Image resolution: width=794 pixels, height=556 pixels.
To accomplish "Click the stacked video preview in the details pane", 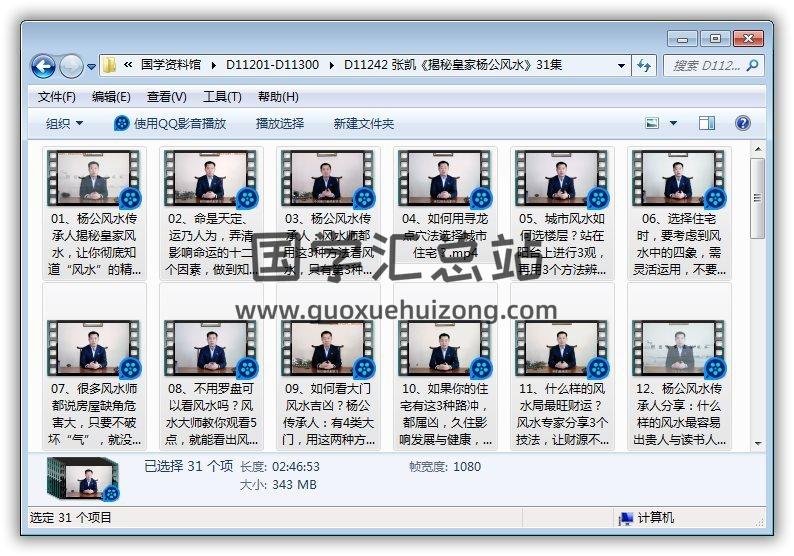I will pos(83,480).
